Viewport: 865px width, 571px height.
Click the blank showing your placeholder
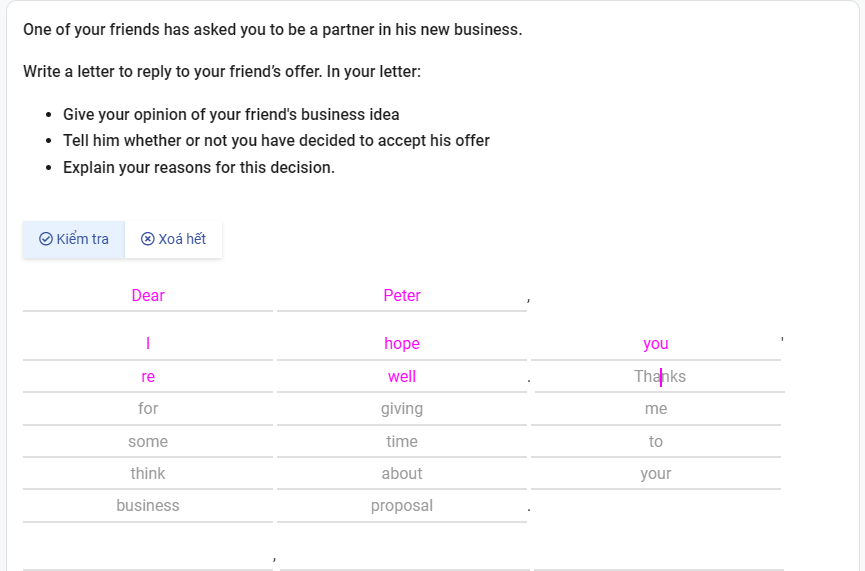655,473
